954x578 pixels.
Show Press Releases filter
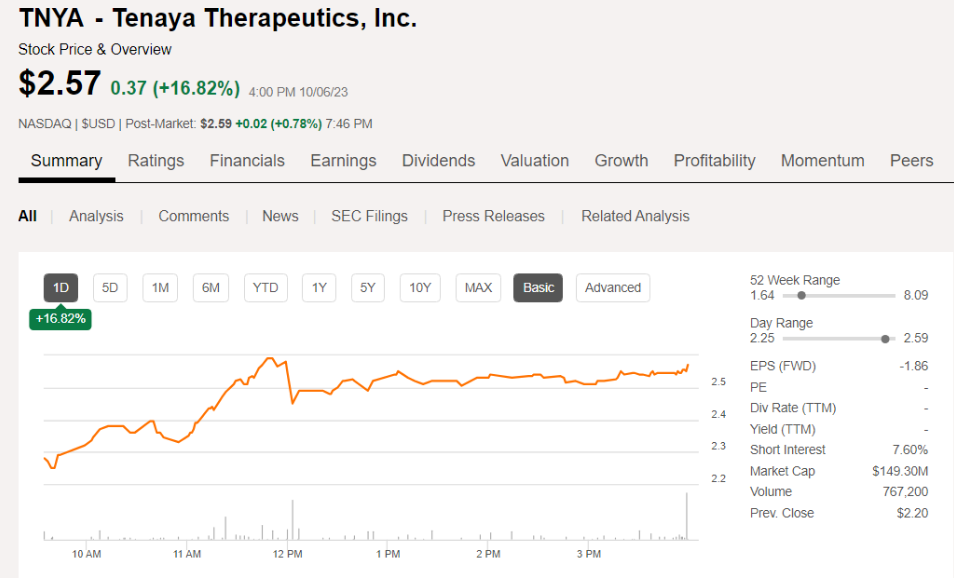[x=494, y=216]
